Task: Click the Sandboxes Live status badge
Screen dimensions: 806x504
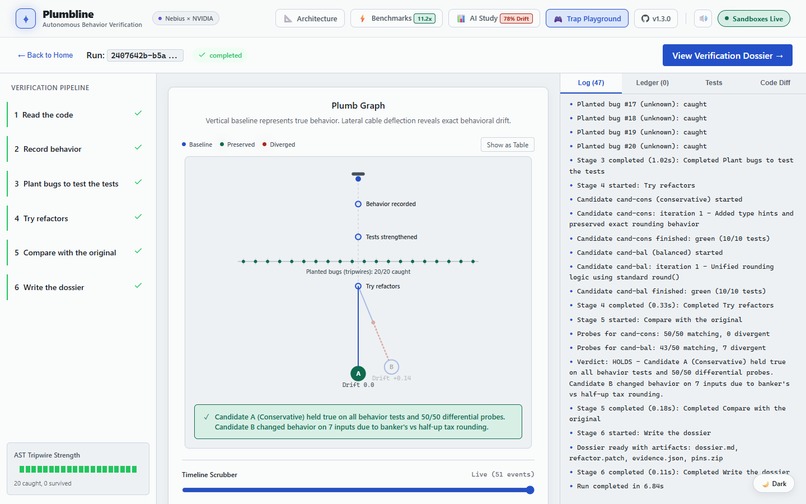Action: pos(754,19)
